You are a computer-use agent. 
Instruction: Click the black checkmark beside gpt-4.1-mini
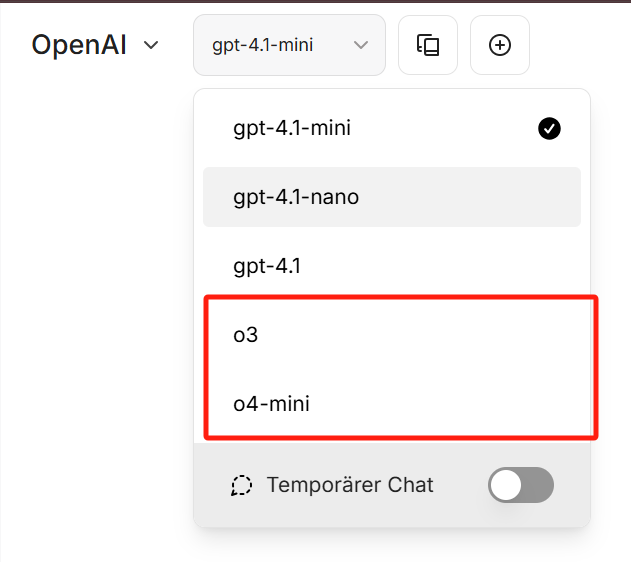(549, 128)
